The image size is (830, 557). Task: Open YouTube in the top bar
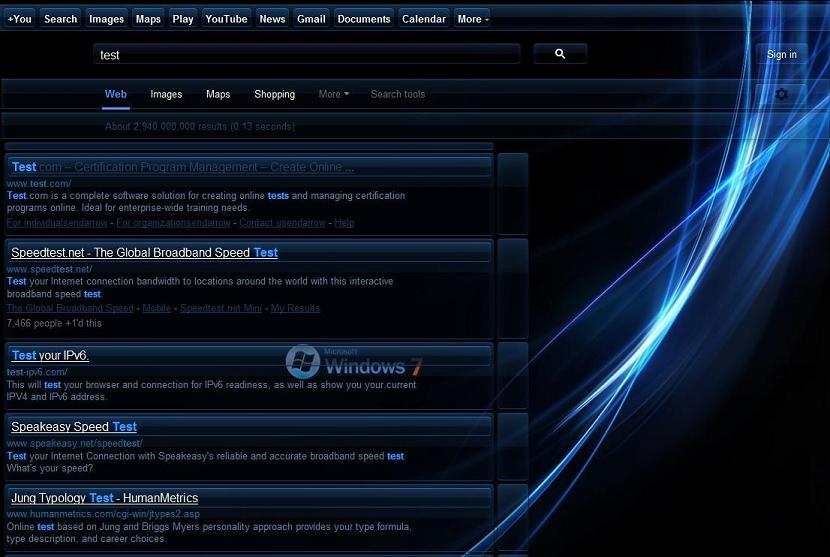point(226,19)
